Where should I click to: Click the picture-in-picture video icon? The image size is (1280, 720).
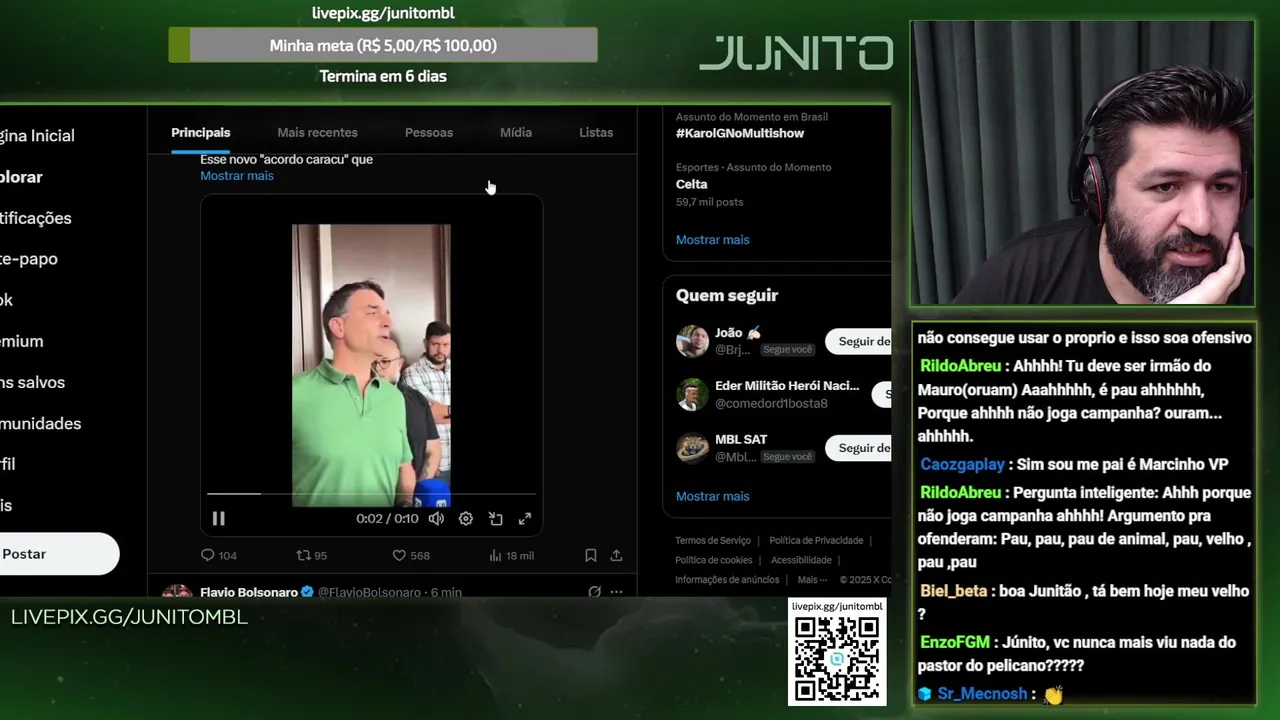(x=495, y=518)
